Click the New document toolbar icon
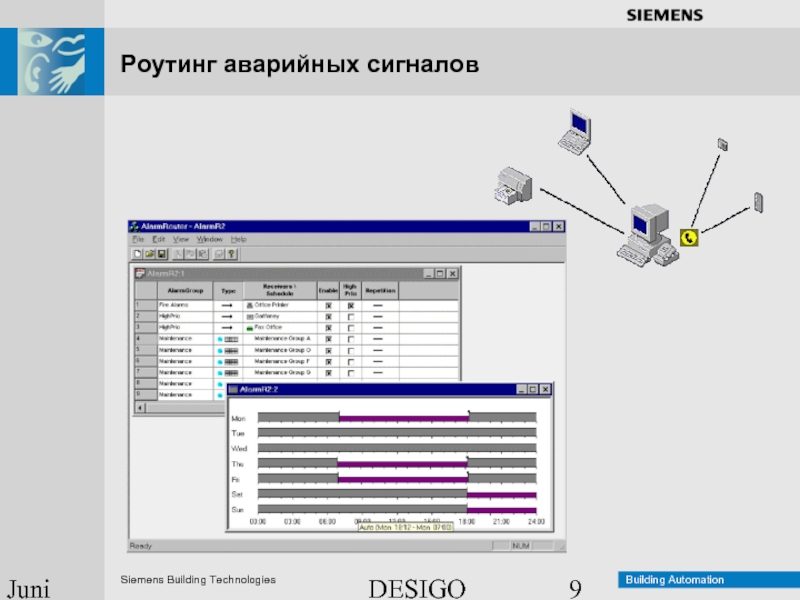 pyautogui.click(x=137, y=254)
